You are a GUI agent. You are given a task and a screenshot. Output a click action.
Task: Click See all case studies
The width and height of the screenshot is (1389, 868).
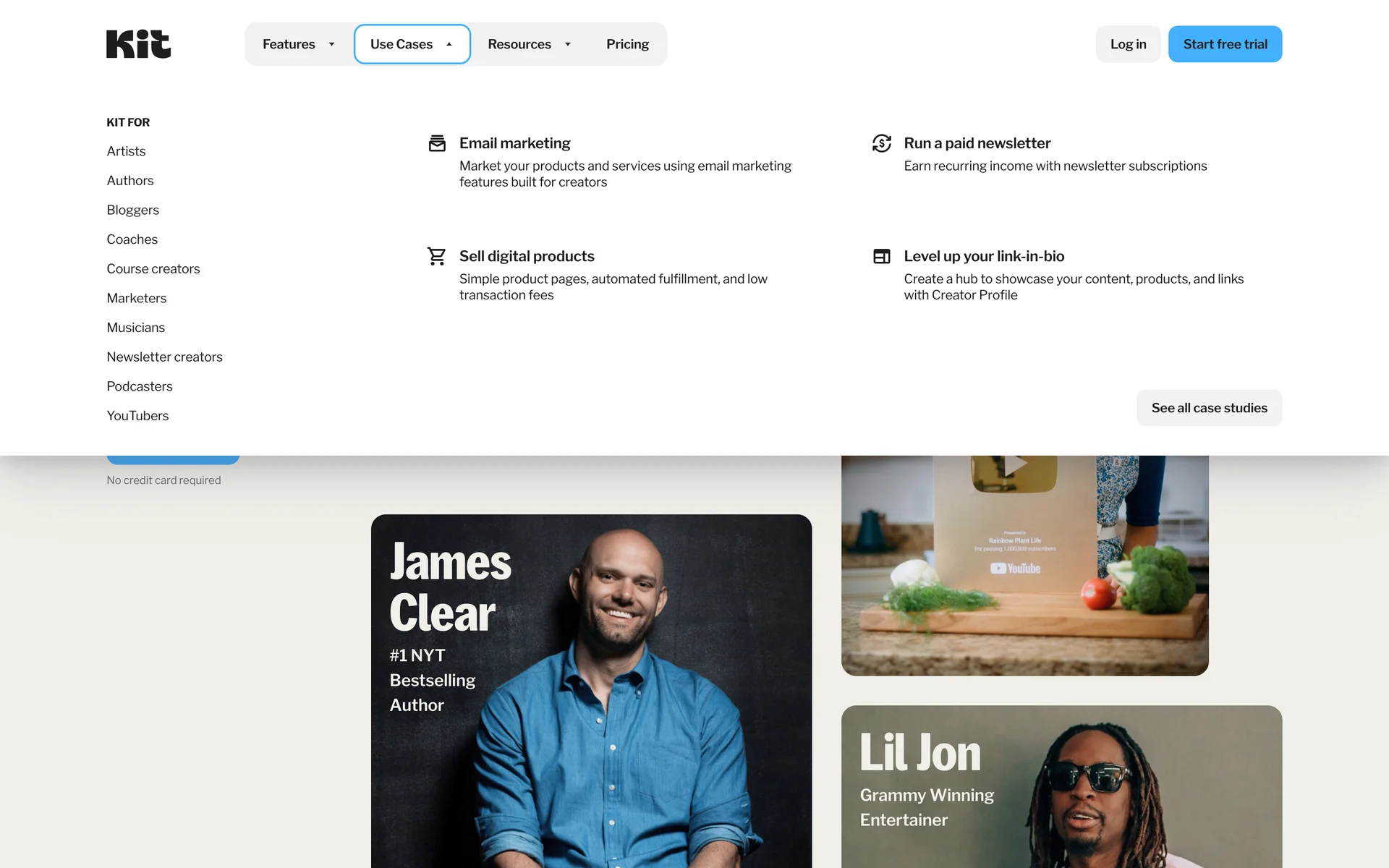coord(1209,408)
